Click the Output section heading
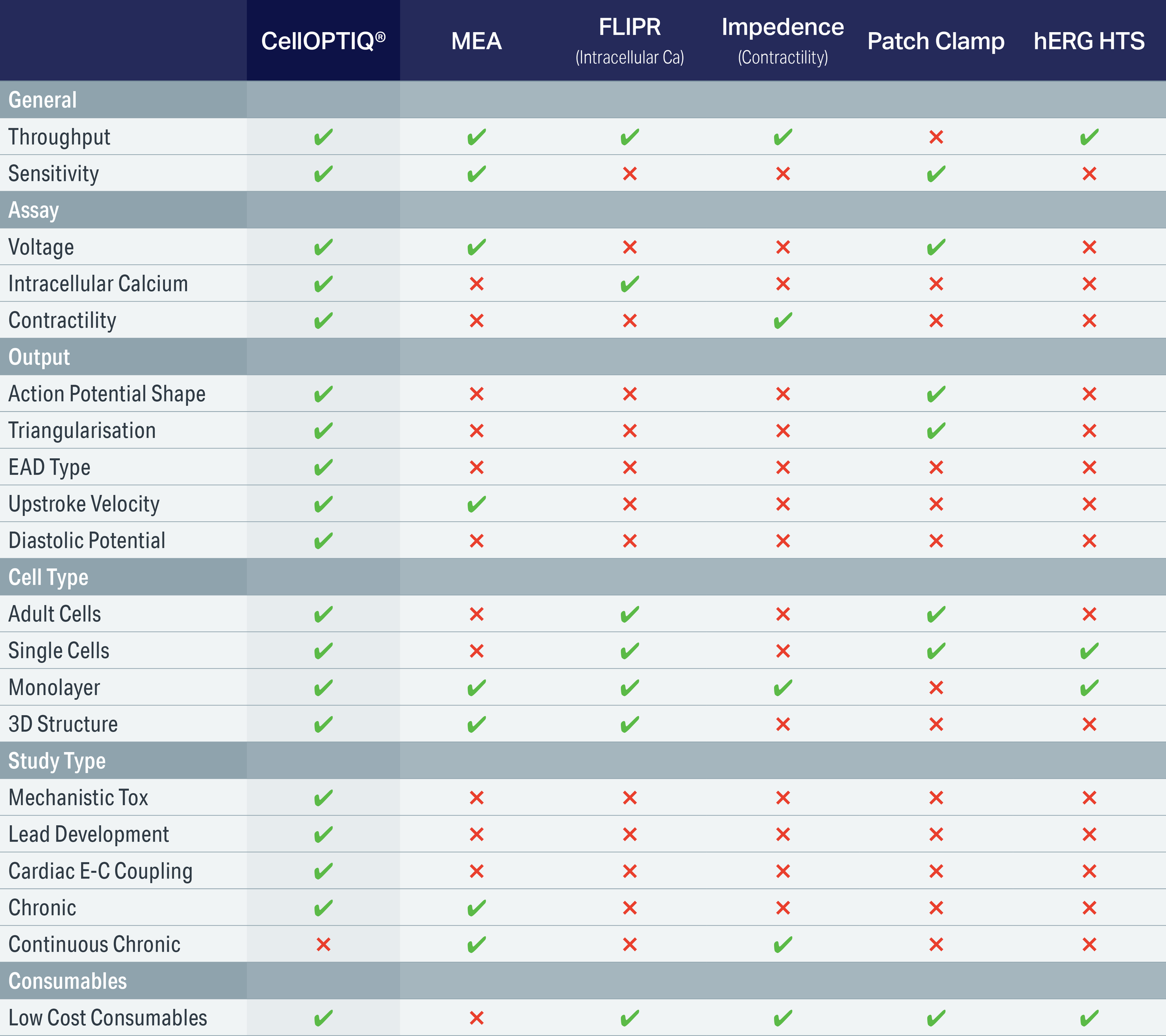1166x1036 pixels. (39, 357)
